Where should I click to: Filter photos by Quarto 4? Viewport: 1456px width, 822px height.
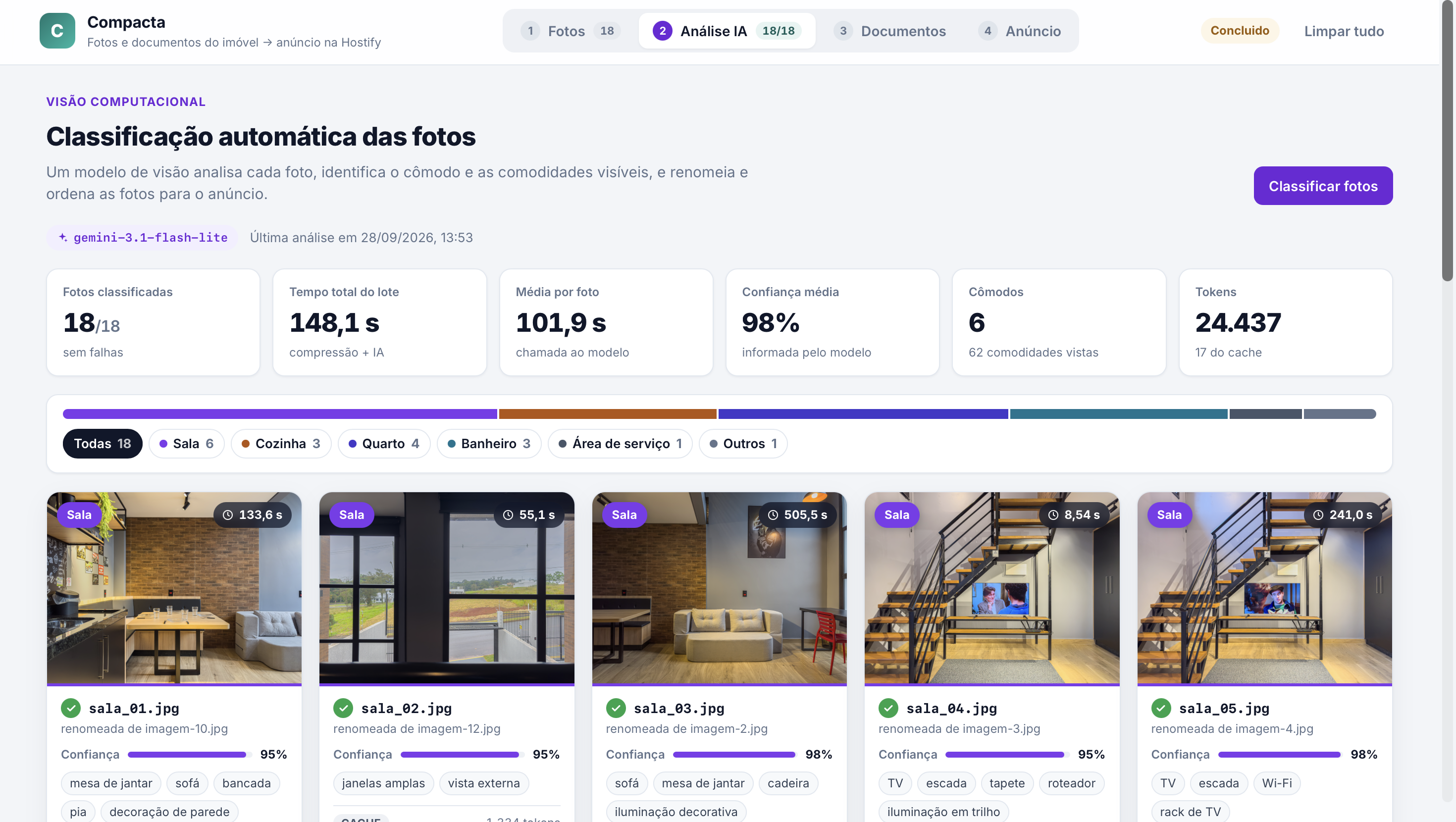[x=384, y=444]
